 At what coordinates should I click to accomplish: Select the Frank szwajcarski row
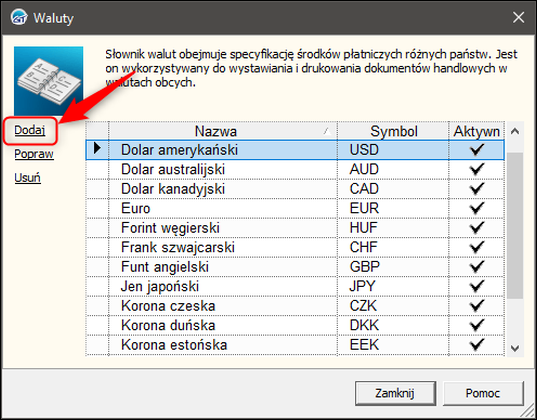[295, 247]
